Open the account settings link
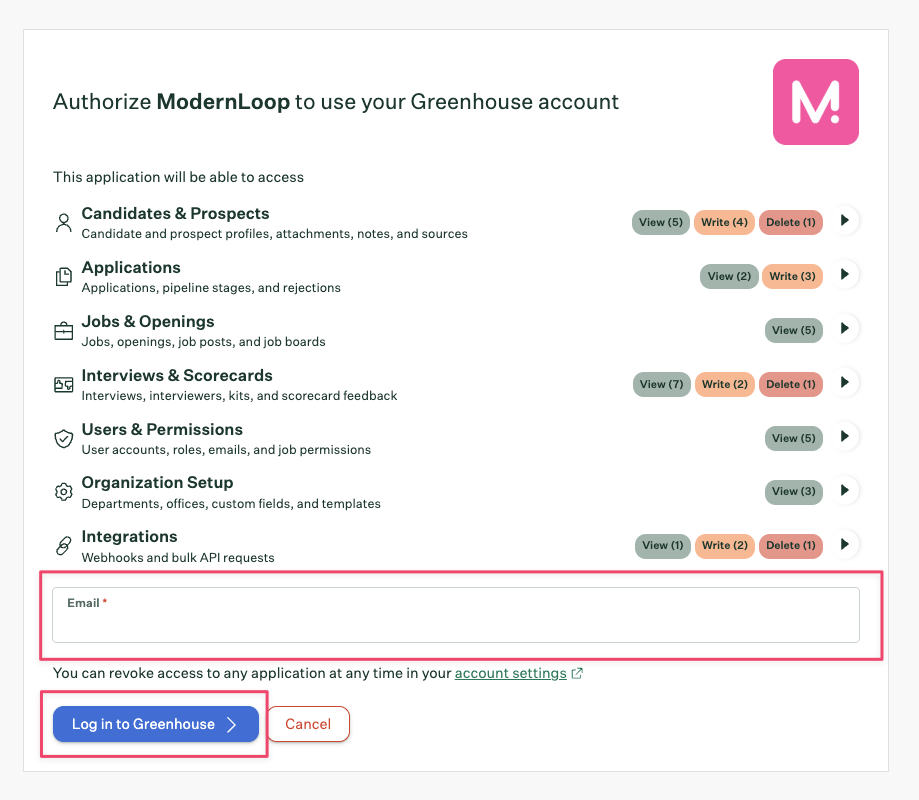This screenshot has height=800, width=919. coord(510,673)
